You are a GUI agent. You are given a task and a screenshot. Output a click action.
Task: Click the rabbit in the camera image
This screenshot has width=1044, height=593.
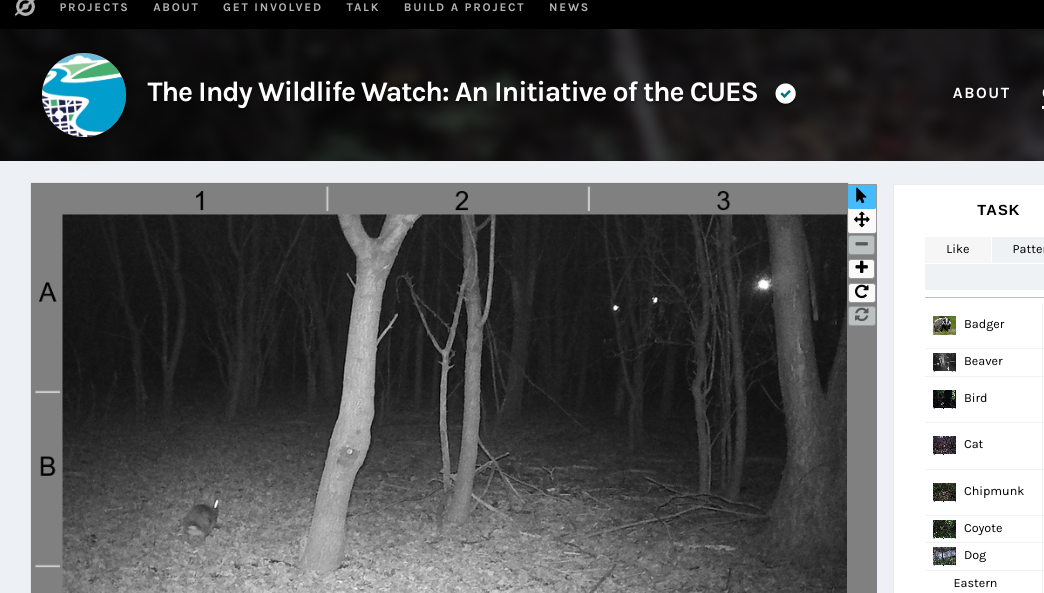point(202,517)
